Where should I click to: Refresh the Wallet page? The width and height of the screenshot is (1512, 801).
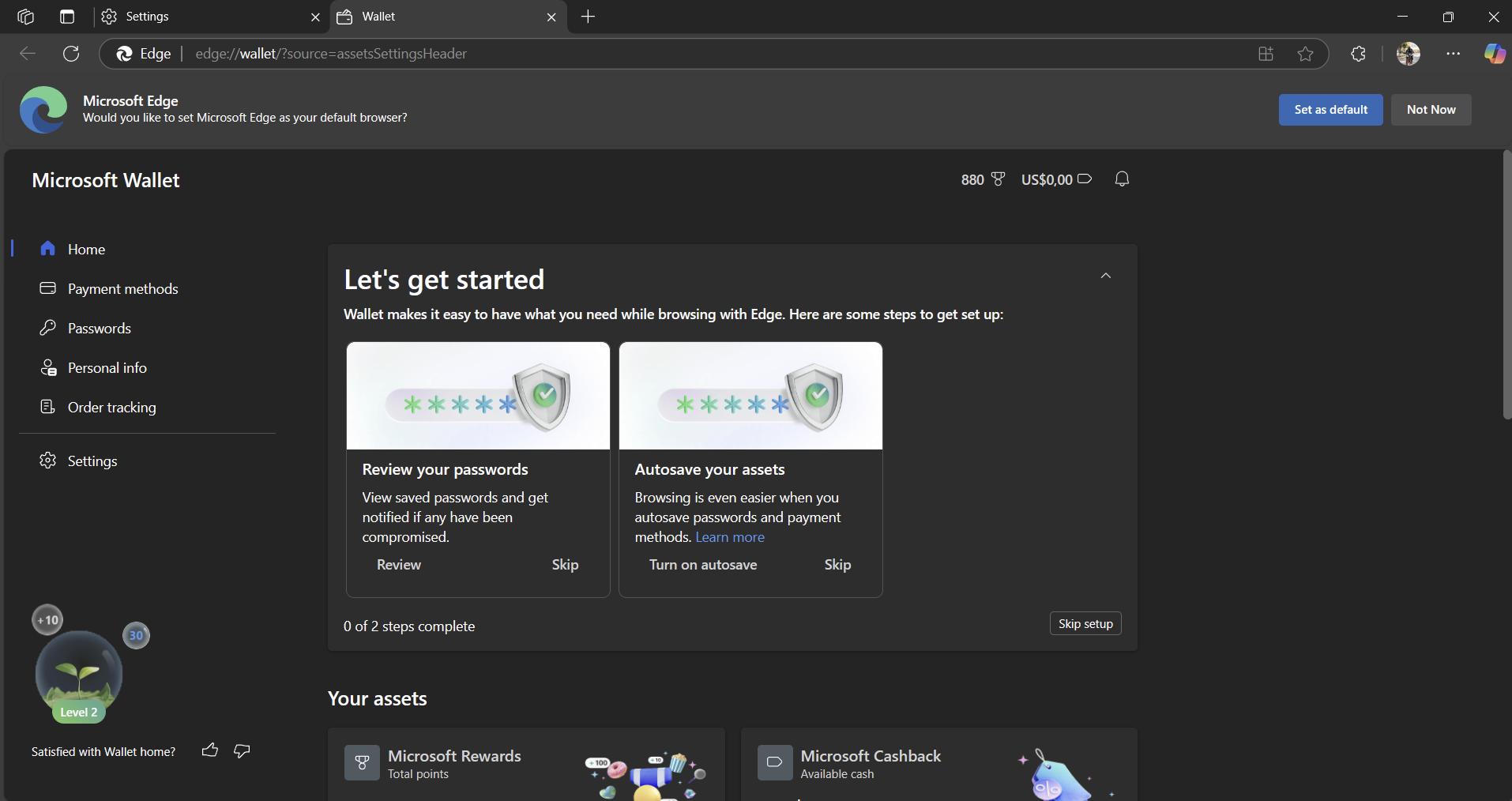tap(71, 54)
